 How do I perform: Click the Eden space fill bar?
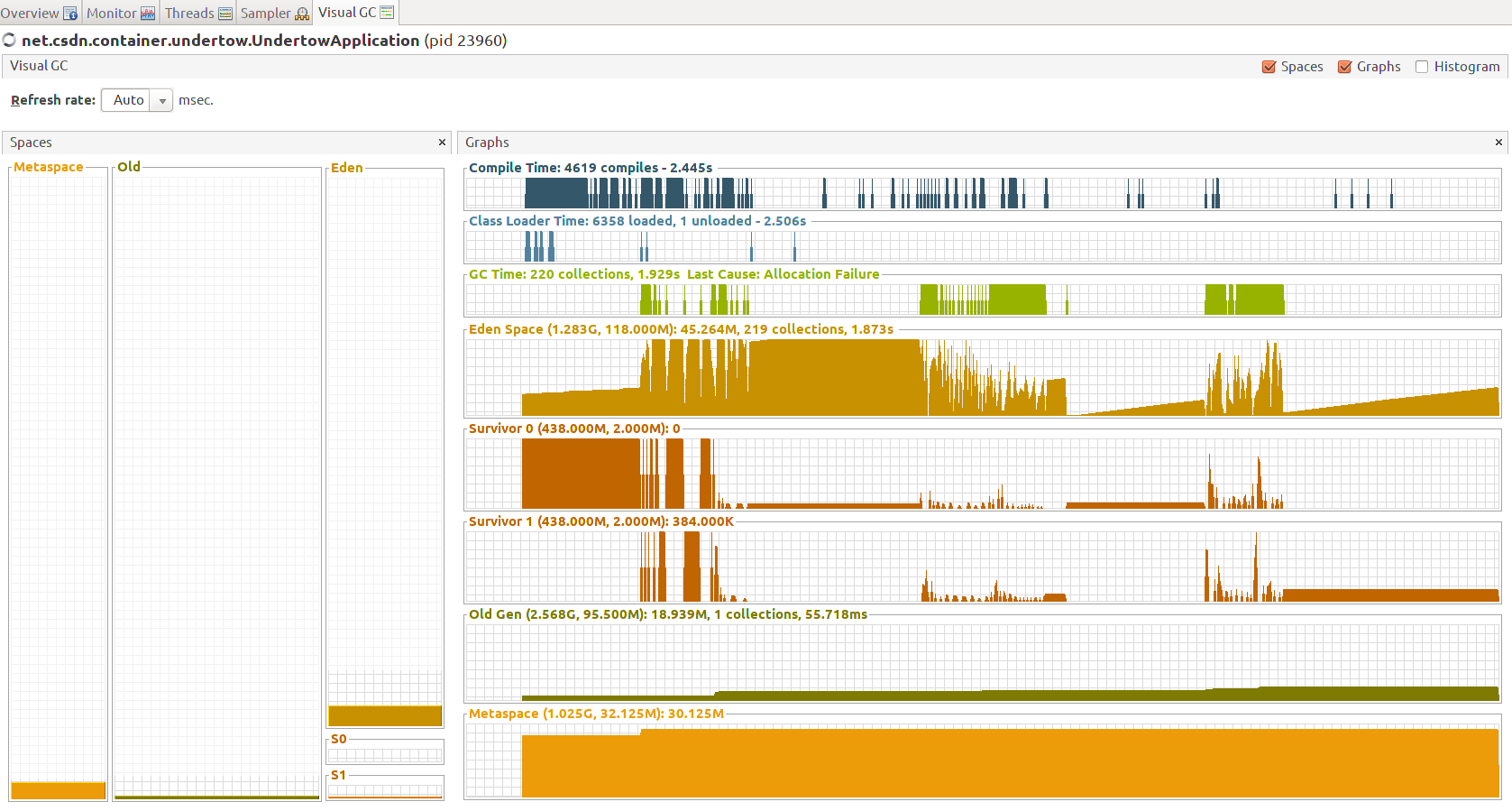[x=385, y=715]
